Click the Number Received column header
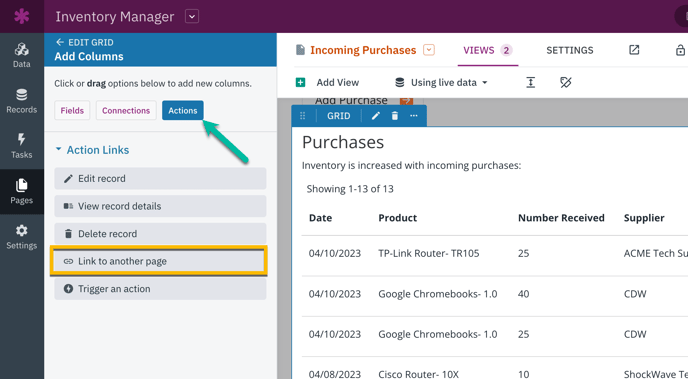Screen dimensions: 688x379 [561, 218]
